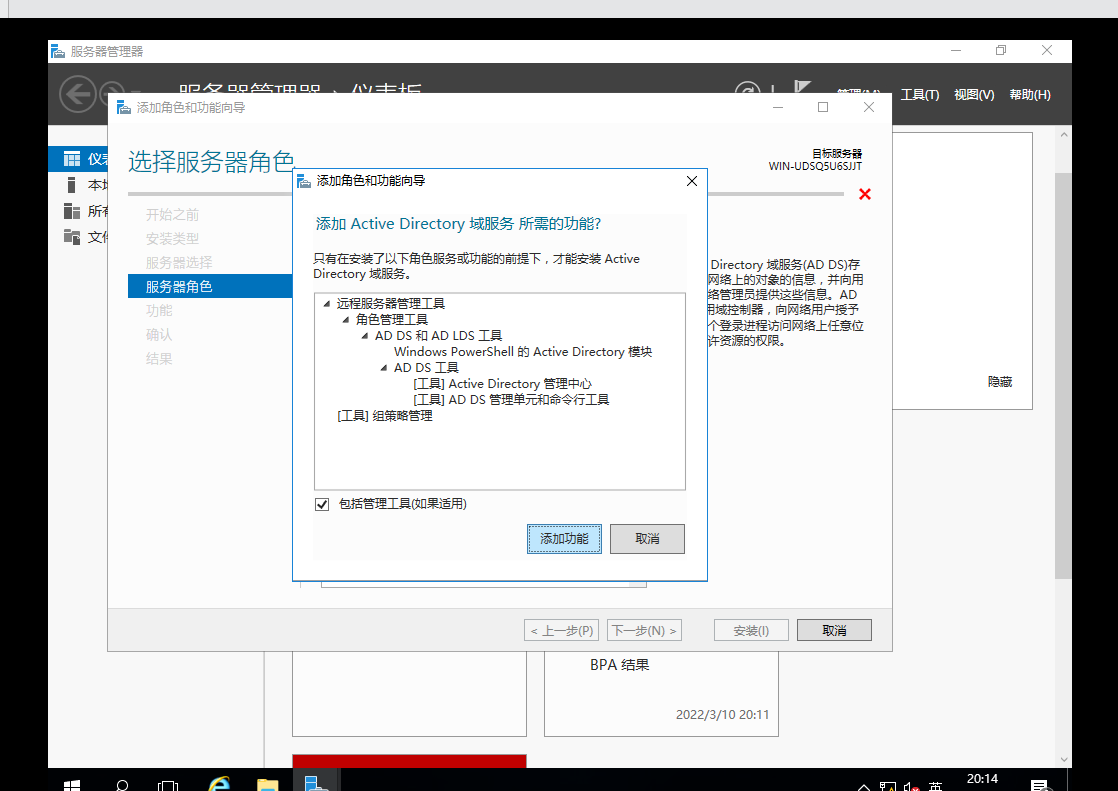Click BPA 结果 in Server Manager tile

click(x=619, y=665)
